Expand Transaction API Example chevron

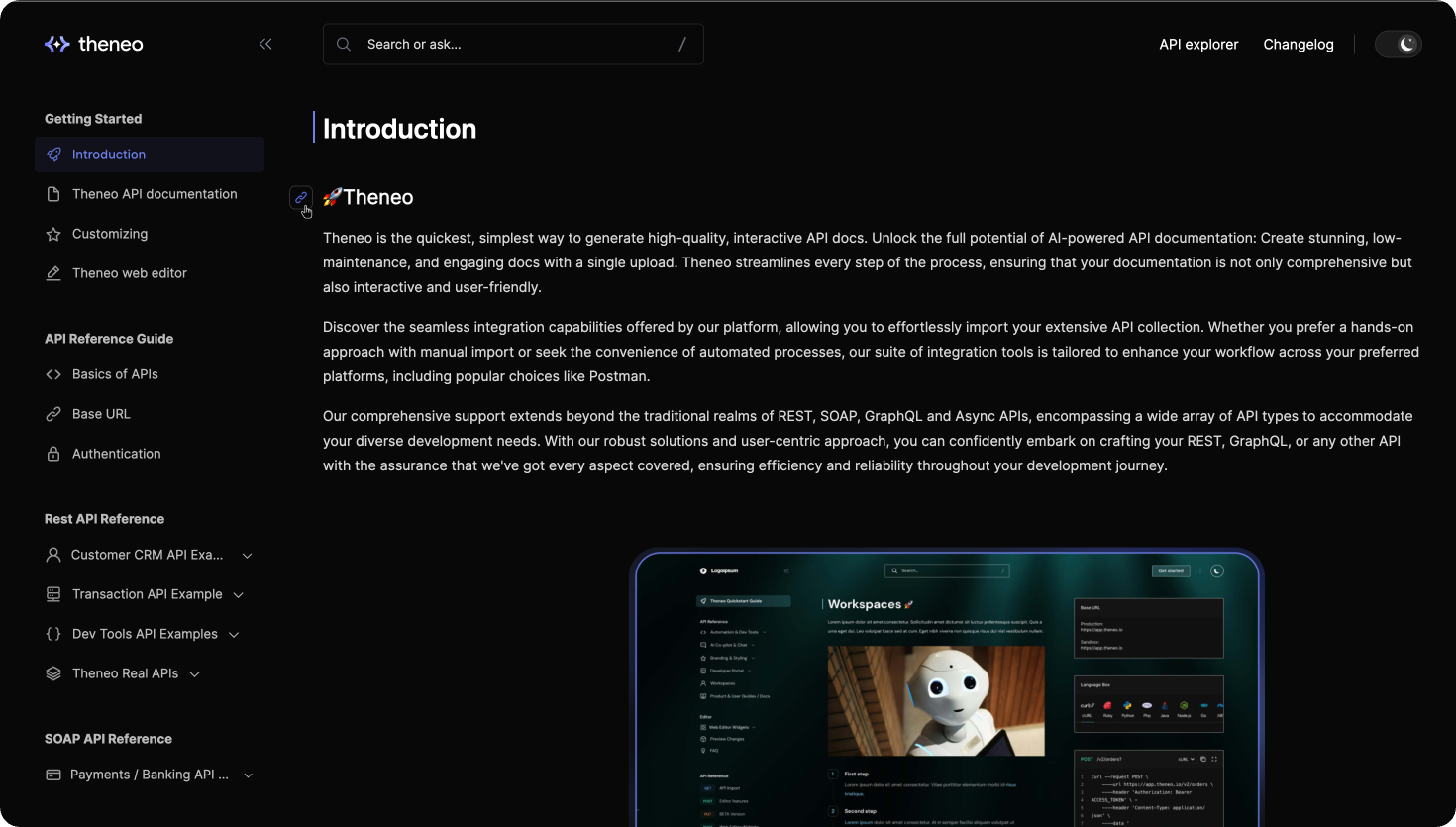pos(238,595)
